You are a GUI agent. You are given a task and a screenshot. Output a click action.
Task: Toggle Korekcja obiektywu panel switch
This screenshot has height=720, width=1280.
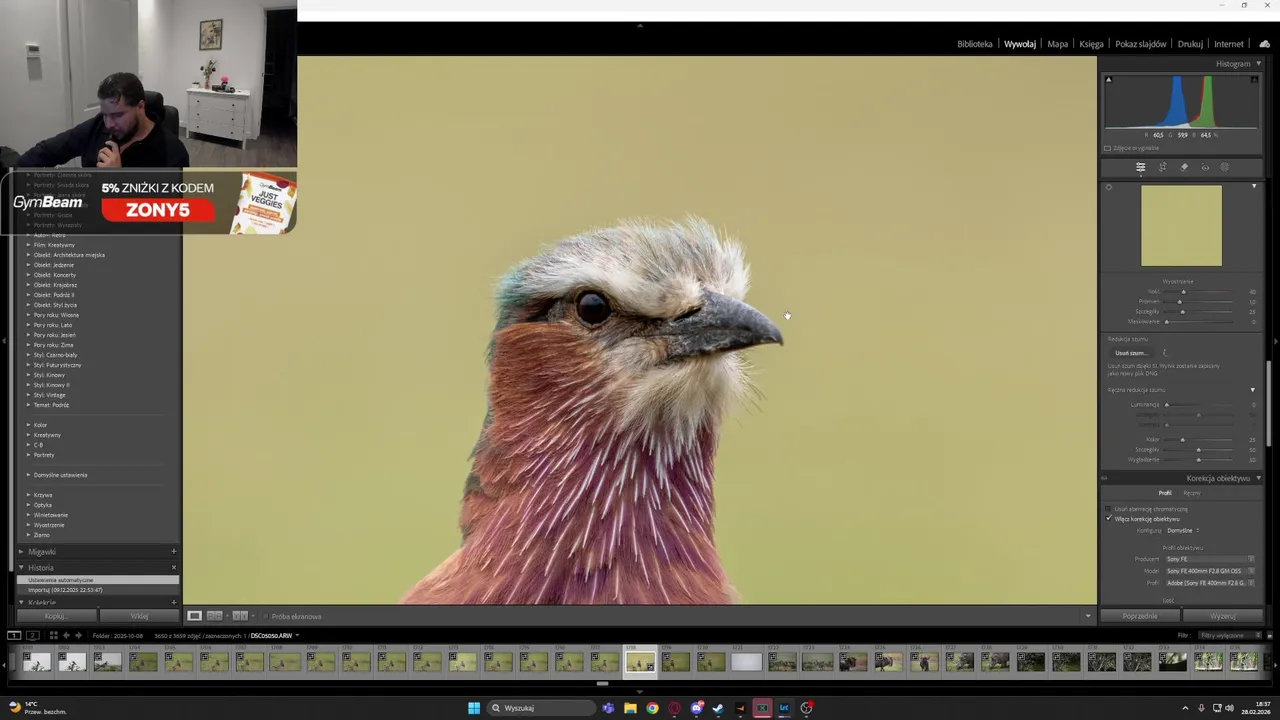[x=1104, y=478]
